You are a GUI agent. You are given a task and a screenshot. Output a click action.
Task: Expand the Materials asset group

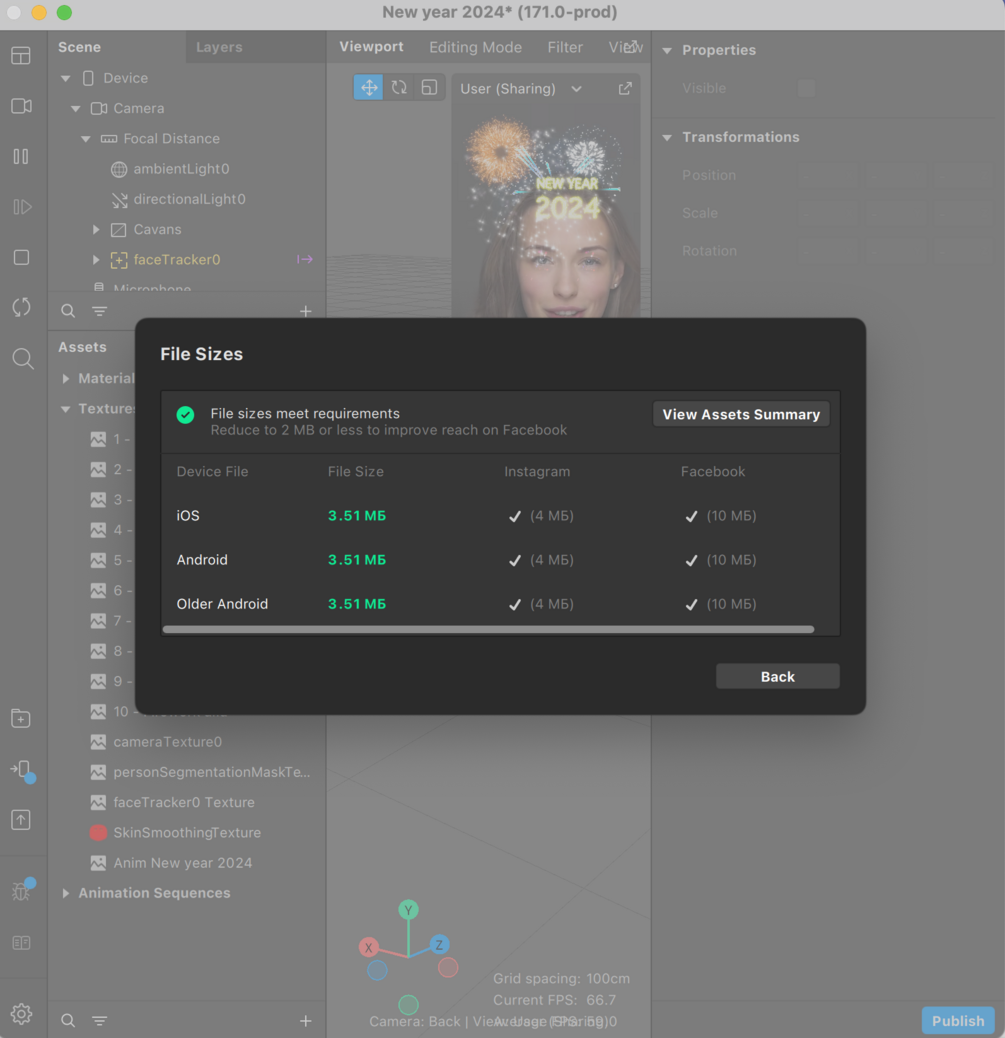66,379
